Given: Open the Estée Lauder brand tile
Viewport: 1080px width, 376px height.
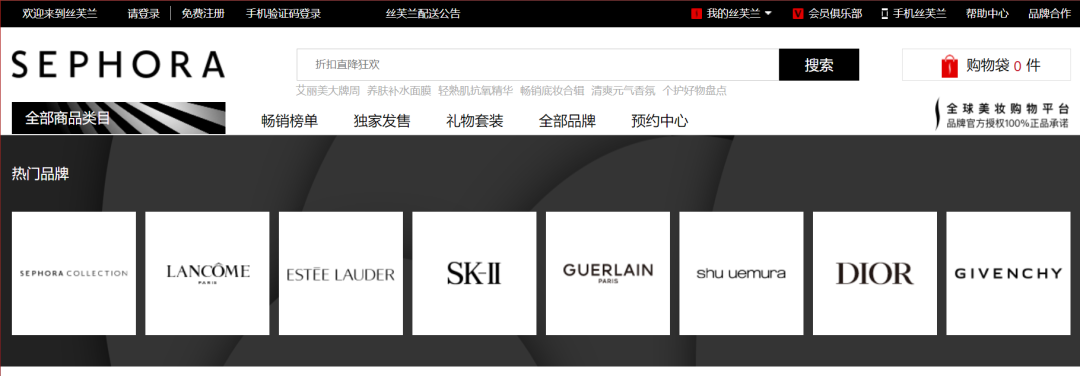Looking at the screenshot, I should [x=341, y=273].
